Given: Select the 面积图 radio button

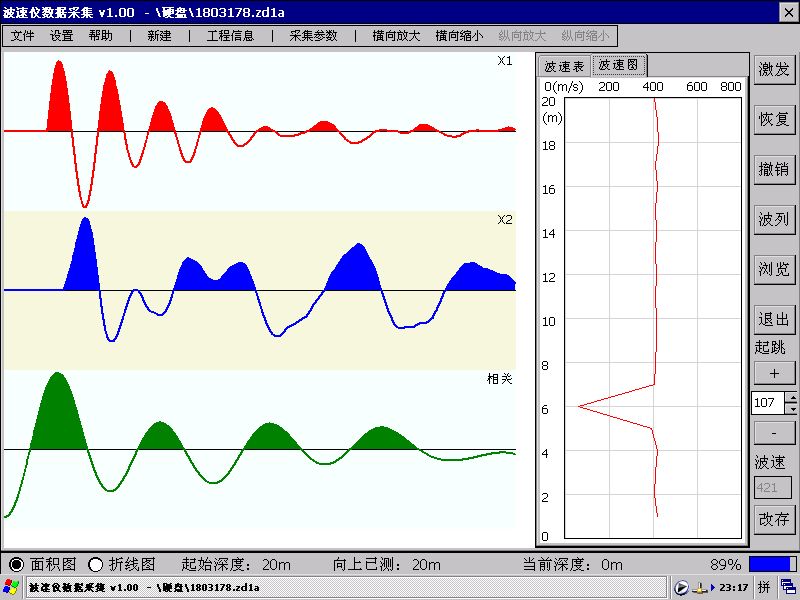Looking at the screenshot, I should [17, 564].
